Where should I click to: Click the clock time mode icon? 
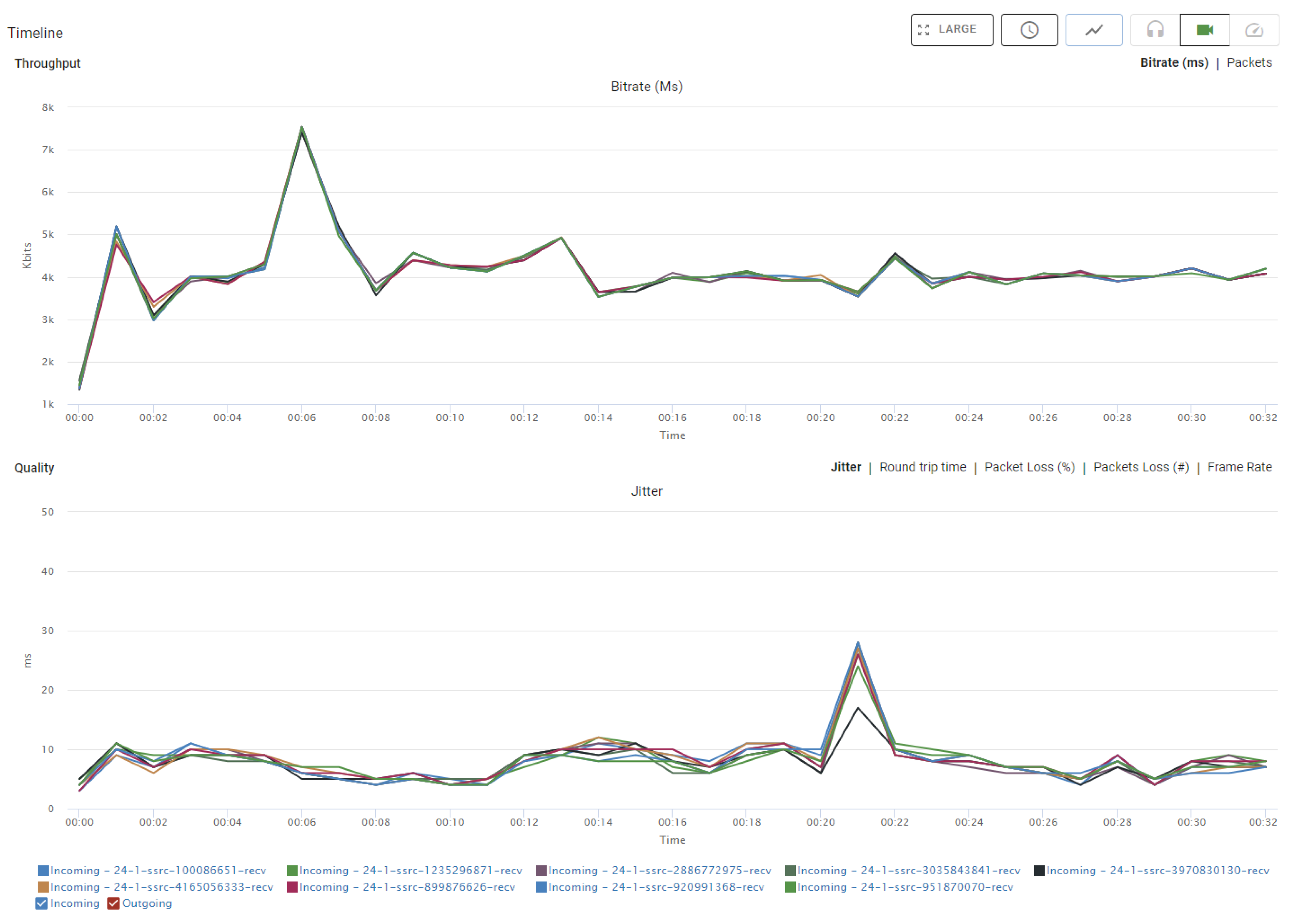(x=1028, y=29)
